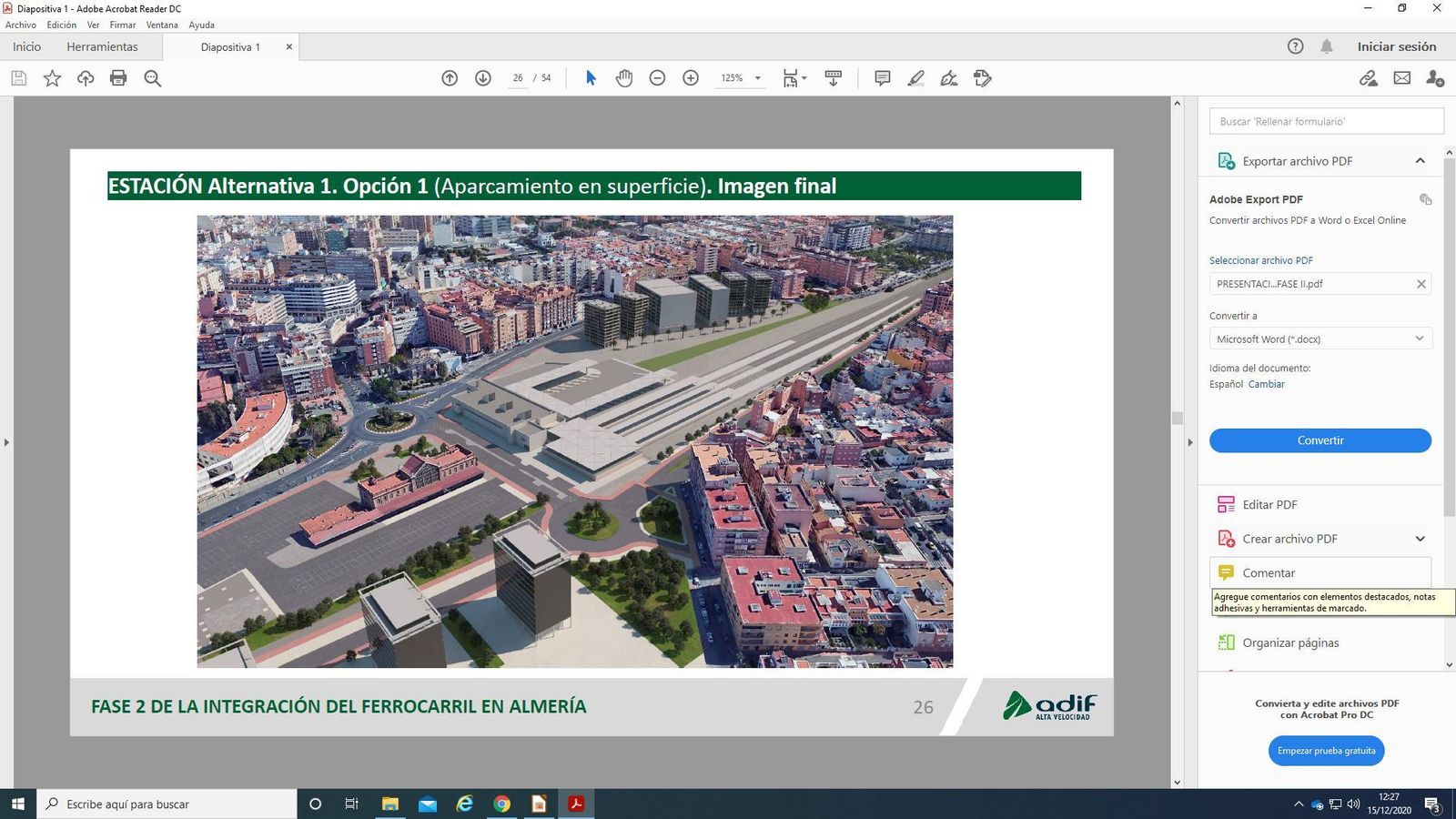
Task: Remove the selected PRESENTACI...FASE II.pdf file
Action: click(x=1421, y=284)
